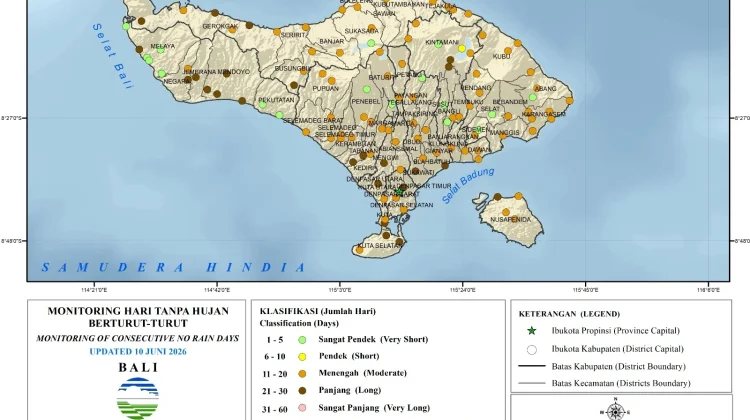
Task: Click the 115°24'0"E longitude label
Action: point(463,289)
